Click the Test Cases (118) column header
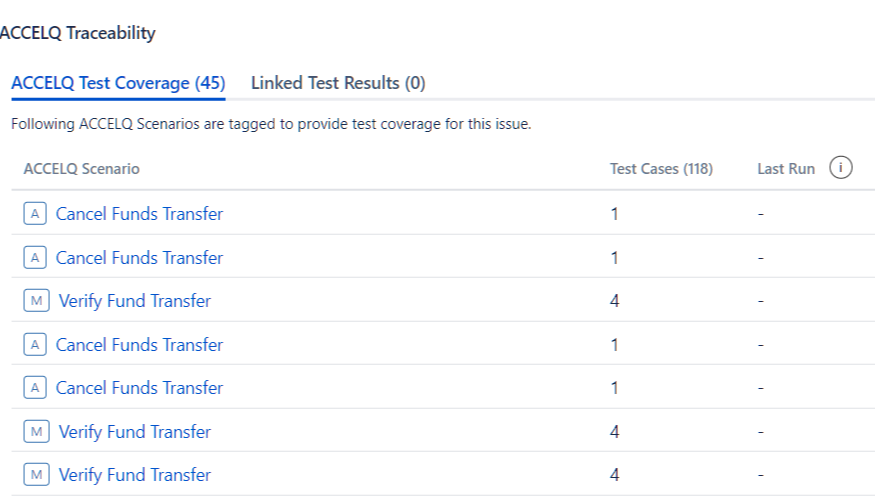The height and width of the screenshot is (498, 875). point(661,169)
